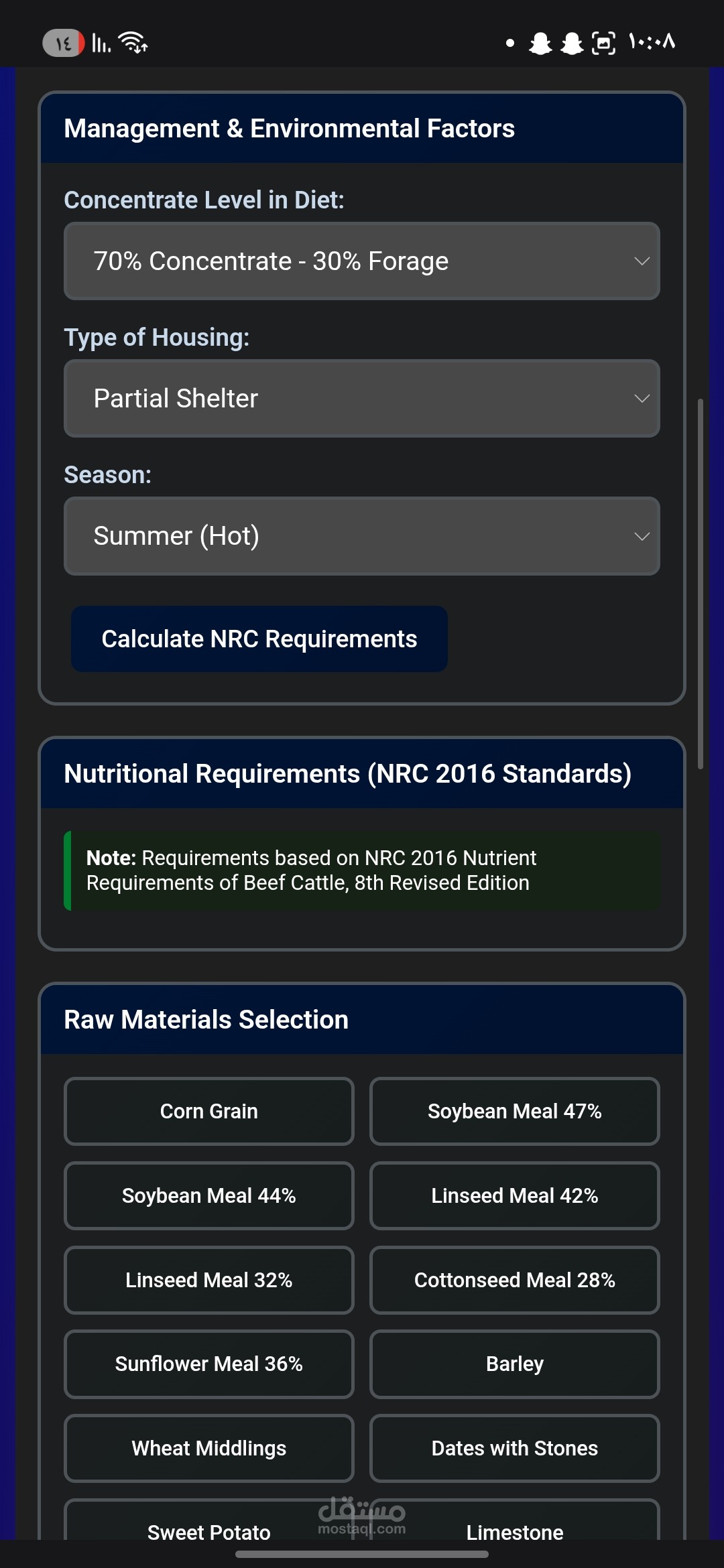Image resolution: width=724 pixels, height=1568 pixels.
Task: Select Barley raw material
Action: click(x=515, y=1364)
